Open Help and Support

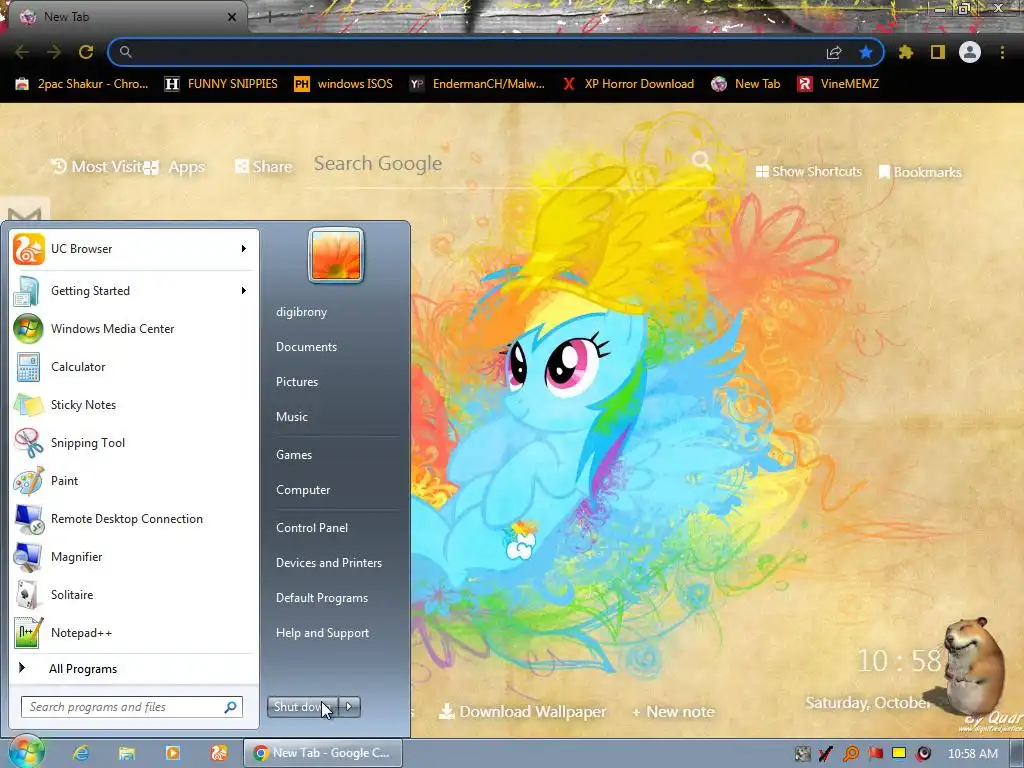pos(322,633)
